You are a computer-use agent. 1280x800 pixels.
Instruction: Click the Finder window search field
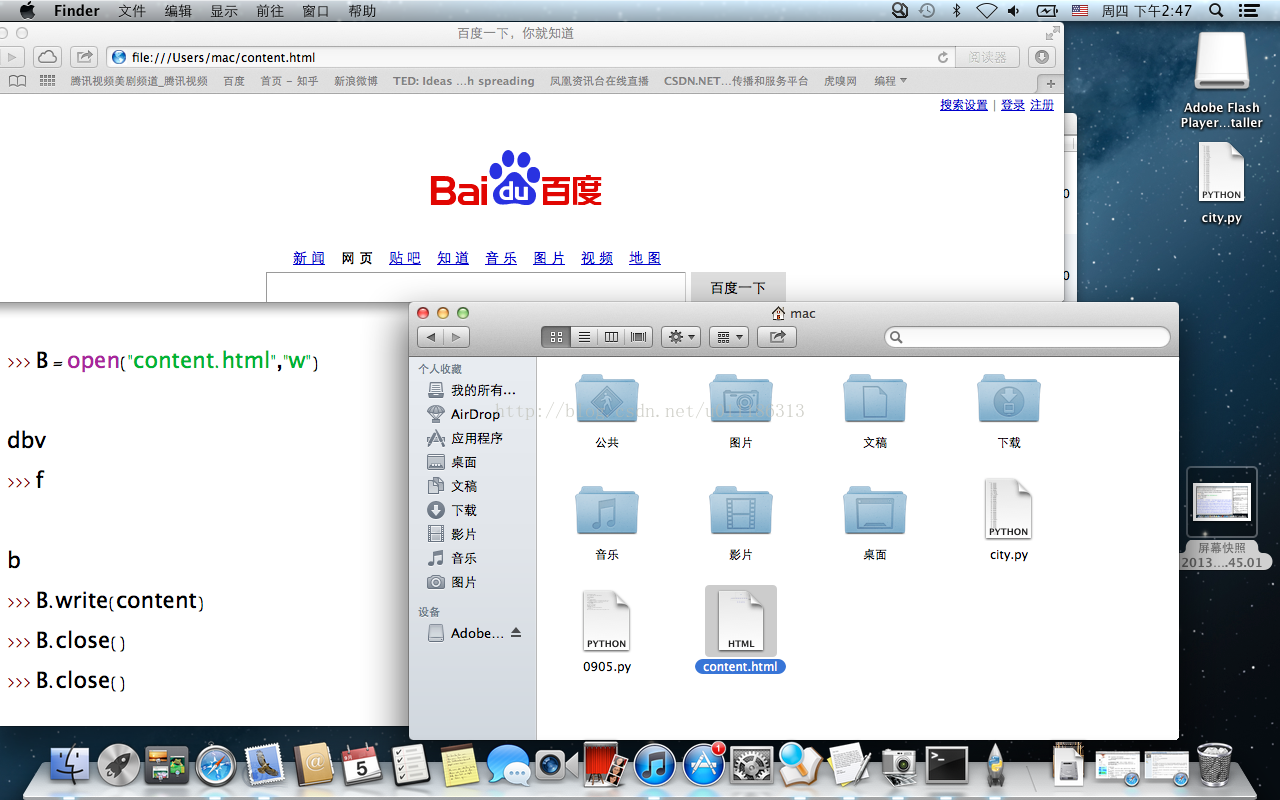click(1027, 337)
